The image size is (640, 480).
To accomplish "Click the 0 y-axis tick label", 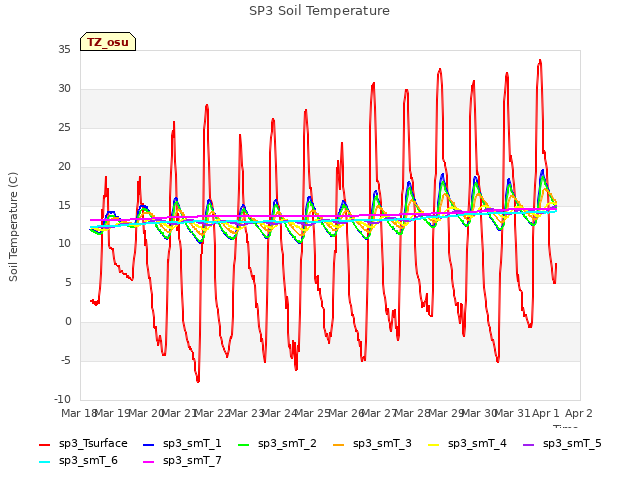I will tap(68, 322).
